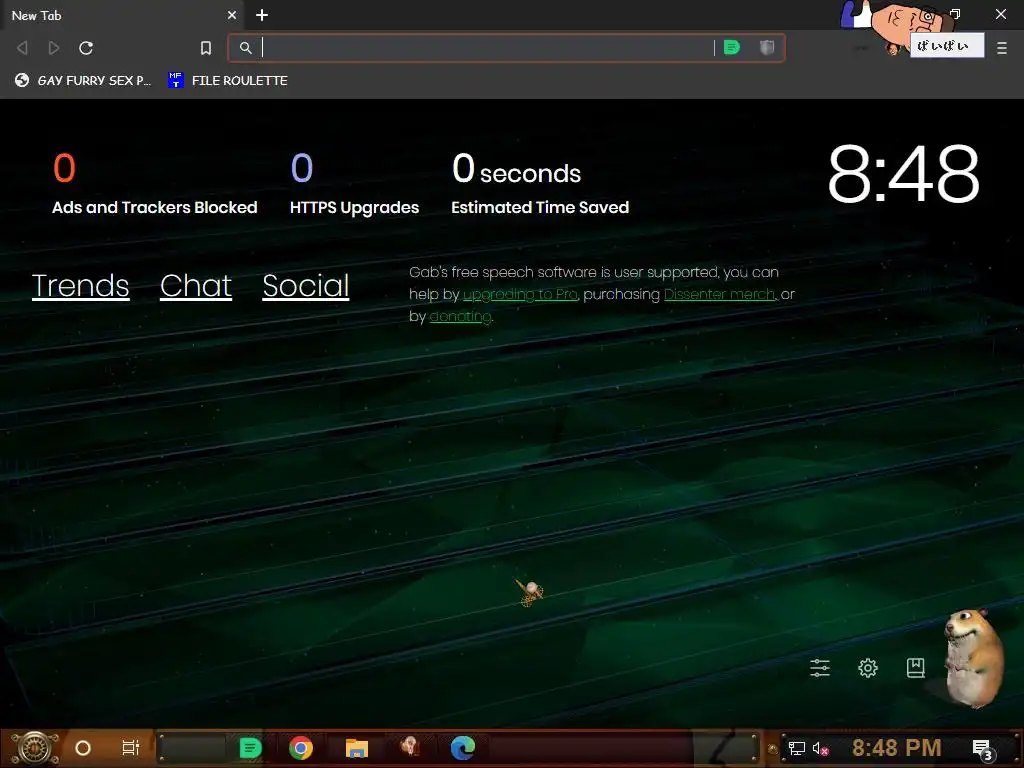Screen dimensions: 1024x768
Task: Bookmark this page with the bookmark icon
Action: coord(206,48)
